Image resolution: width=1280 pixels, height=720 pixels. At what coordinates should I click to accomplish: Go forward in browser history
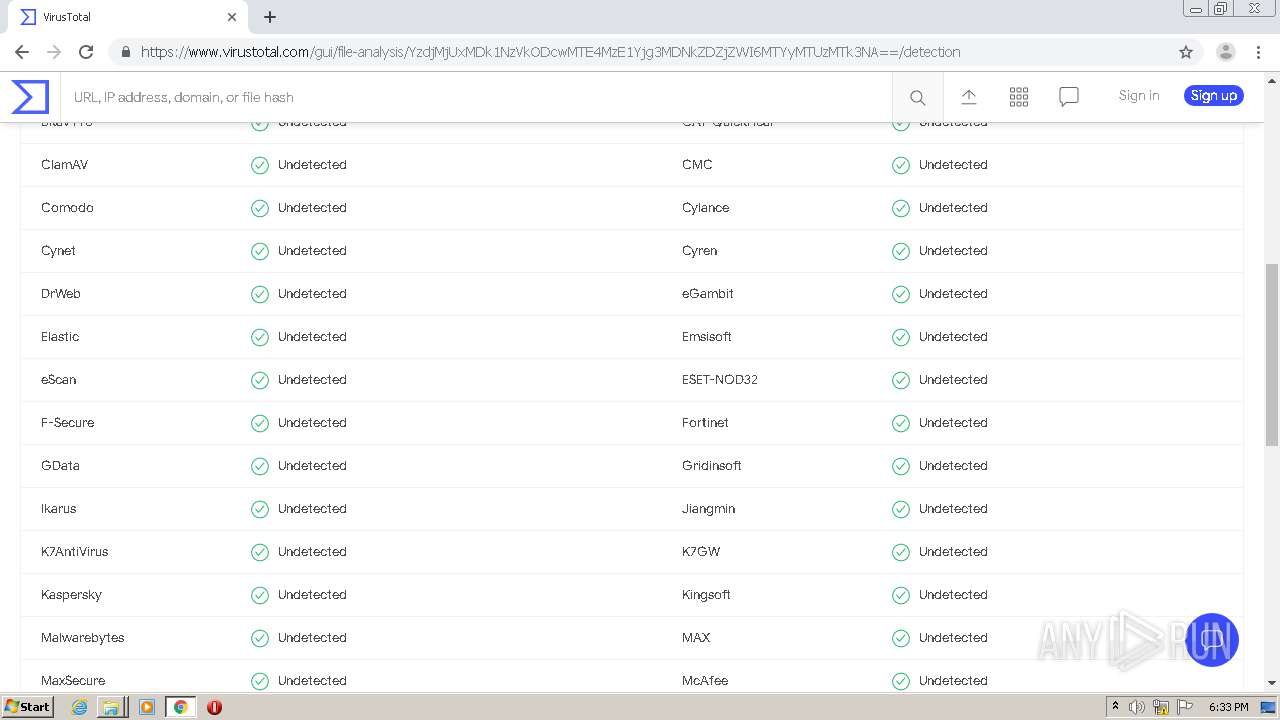54,52
